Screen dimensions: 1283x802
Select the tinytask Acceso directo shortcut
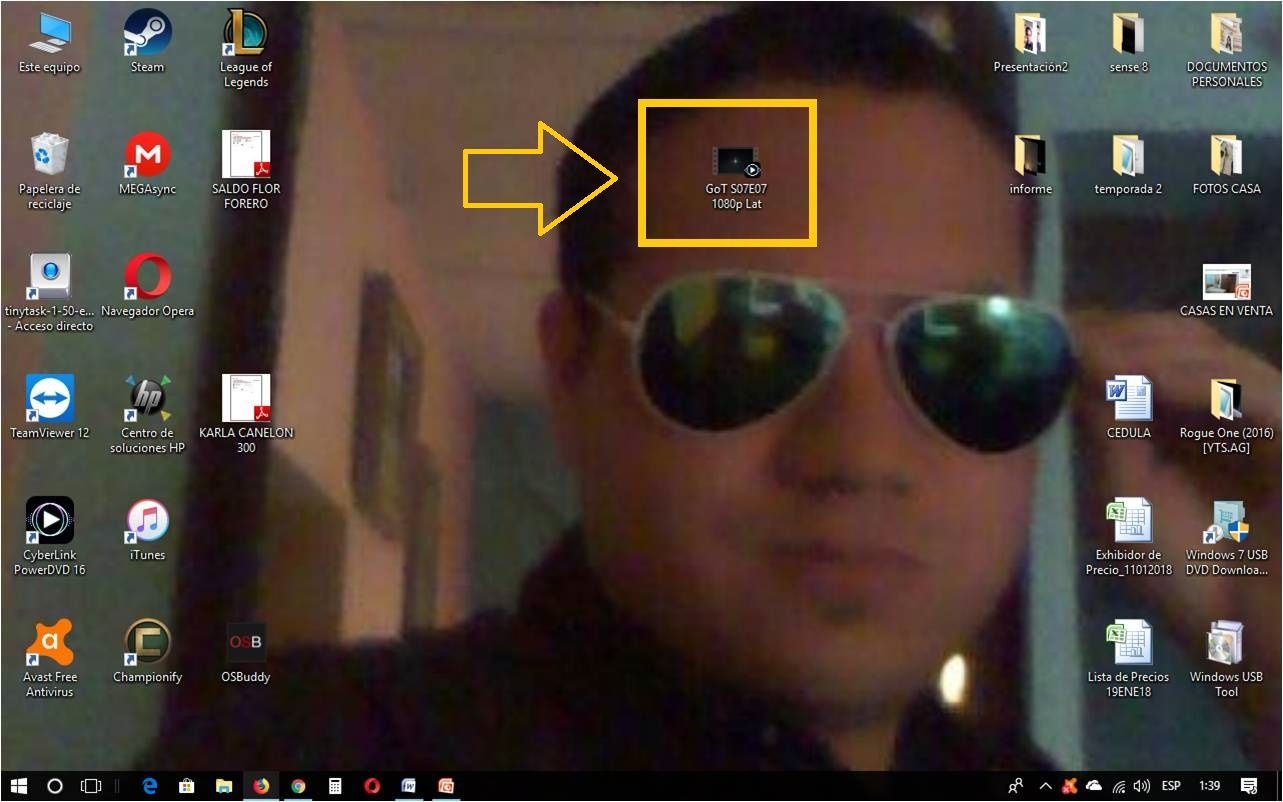pyautogui.click(x=49, y=294)
